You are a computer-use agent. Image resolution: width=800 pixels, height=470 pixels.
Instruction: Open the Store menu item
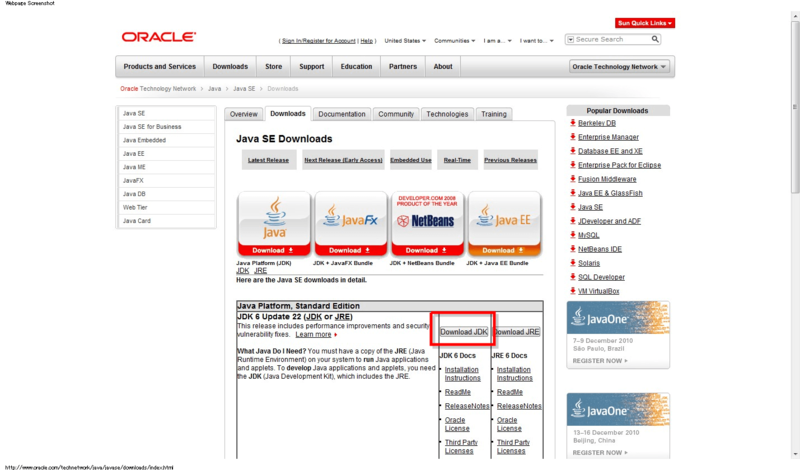pos(273,67)
